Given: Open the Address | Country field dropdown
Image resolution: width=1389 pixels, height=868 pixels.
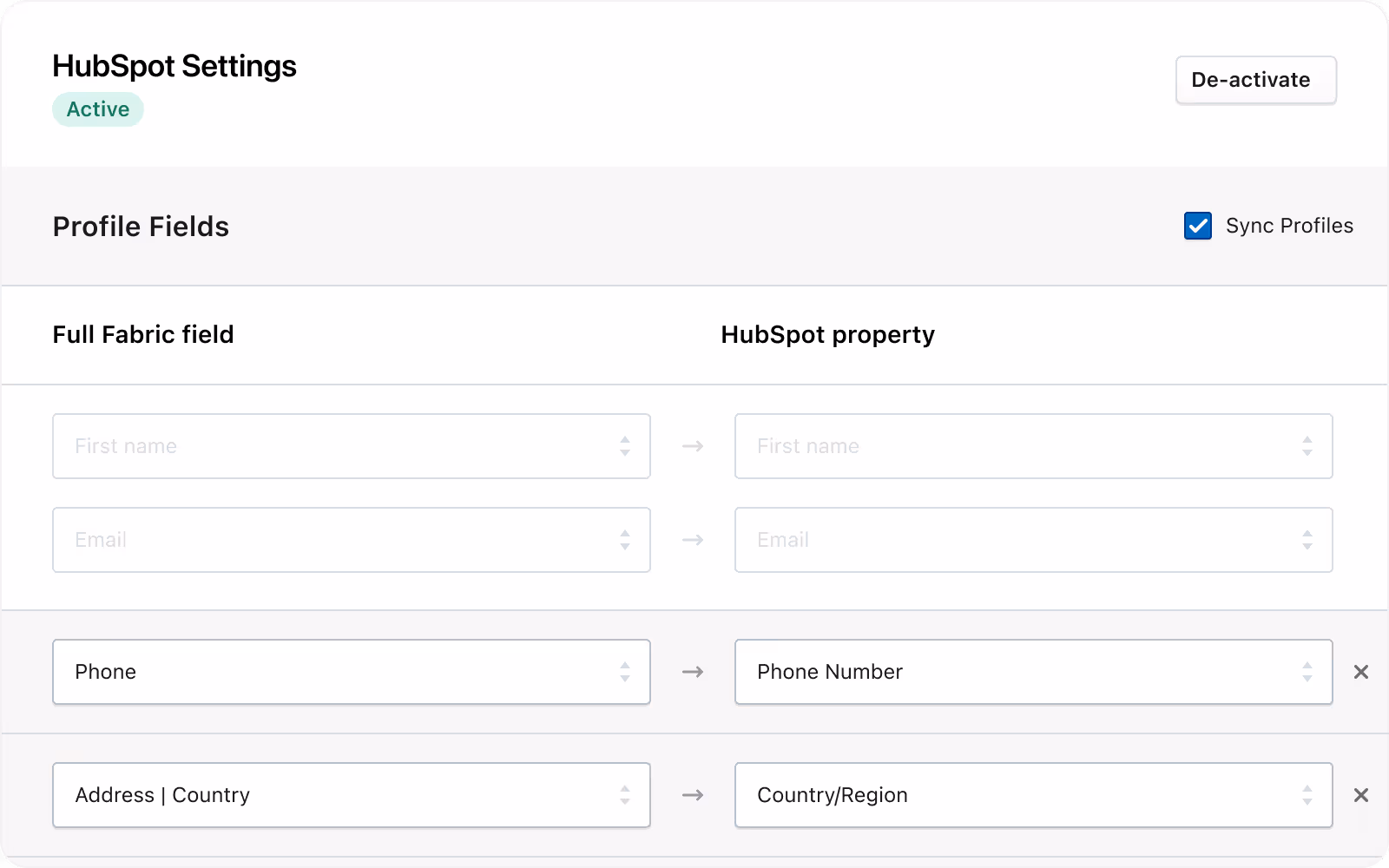Looking at the screenshot, I should tap(351, 795).
